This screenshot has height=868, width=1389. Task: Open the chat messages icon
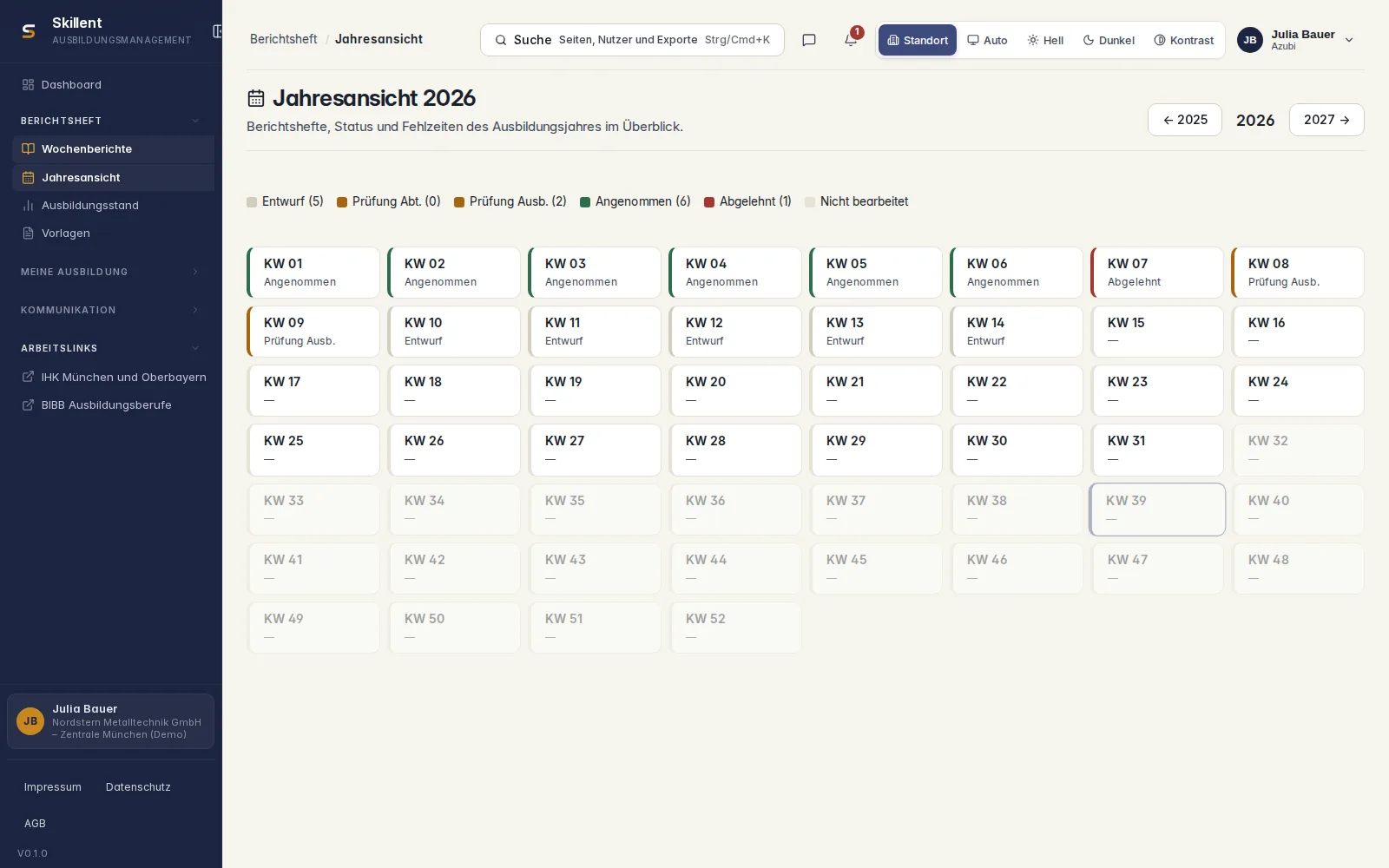tap(809, 40)
